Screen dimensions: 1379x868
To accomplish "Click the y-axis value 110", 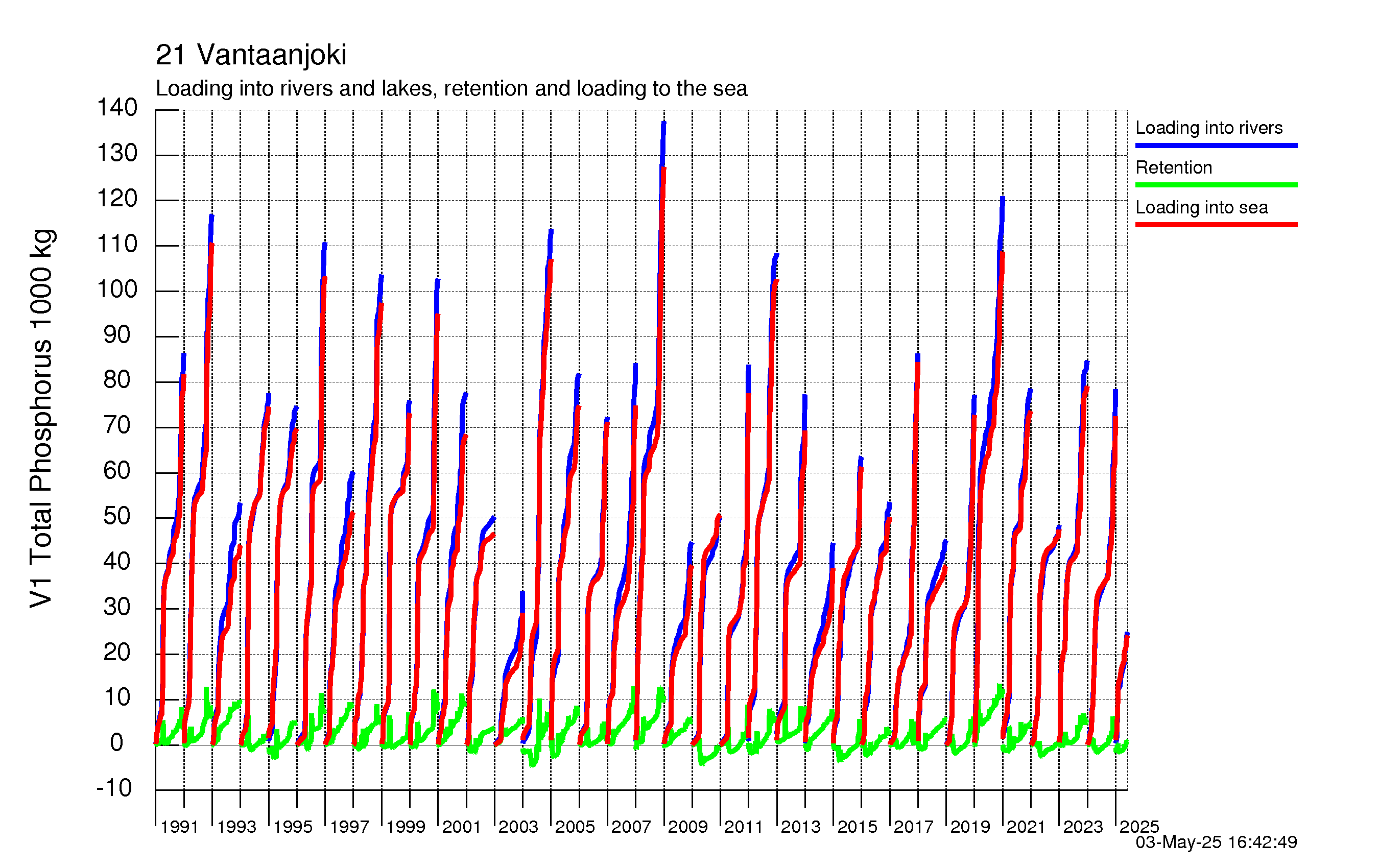I will coord(117,244).
